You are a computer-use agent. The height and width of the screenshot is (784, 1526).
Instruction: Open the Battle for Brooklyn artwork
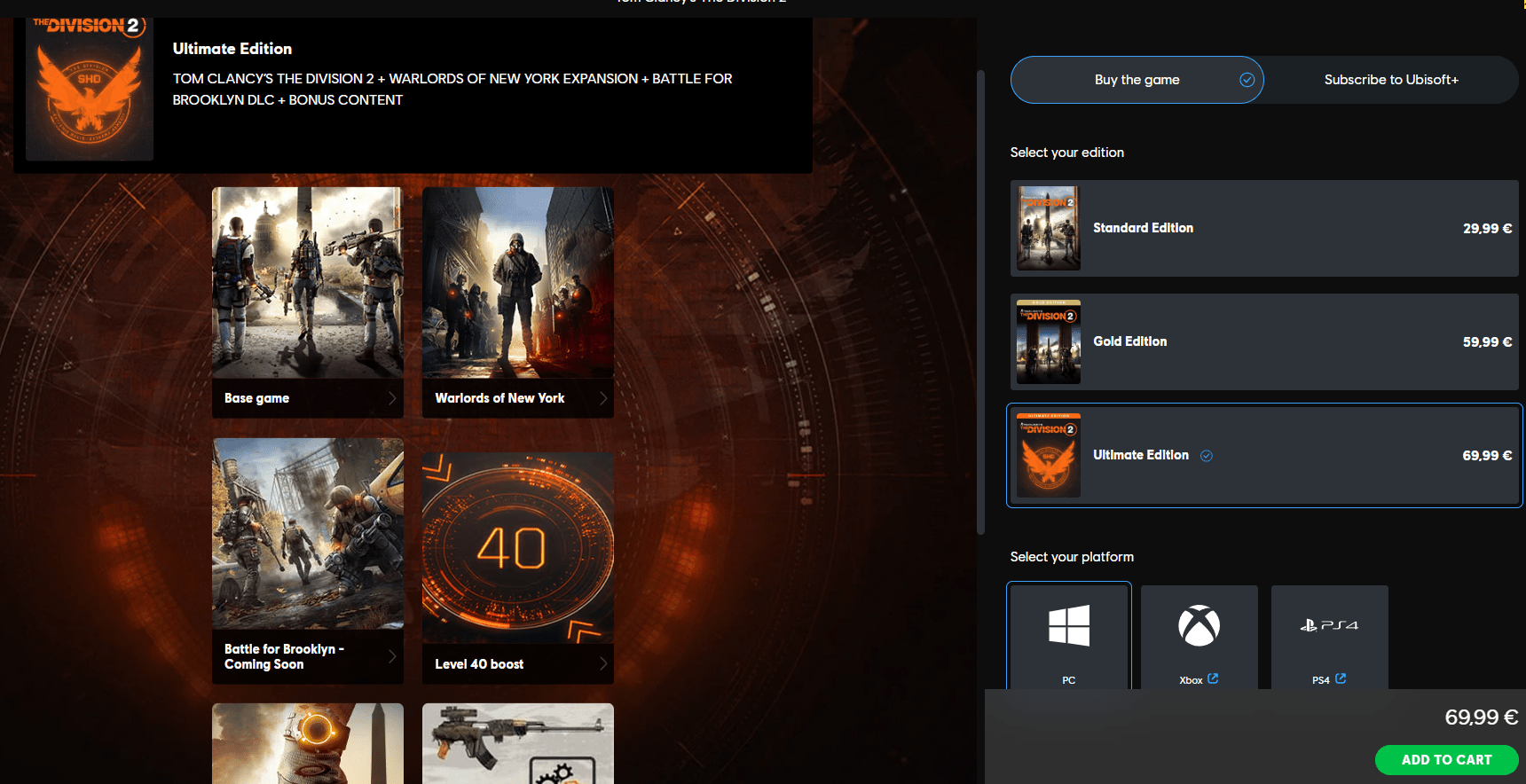[x=308, y=534]
